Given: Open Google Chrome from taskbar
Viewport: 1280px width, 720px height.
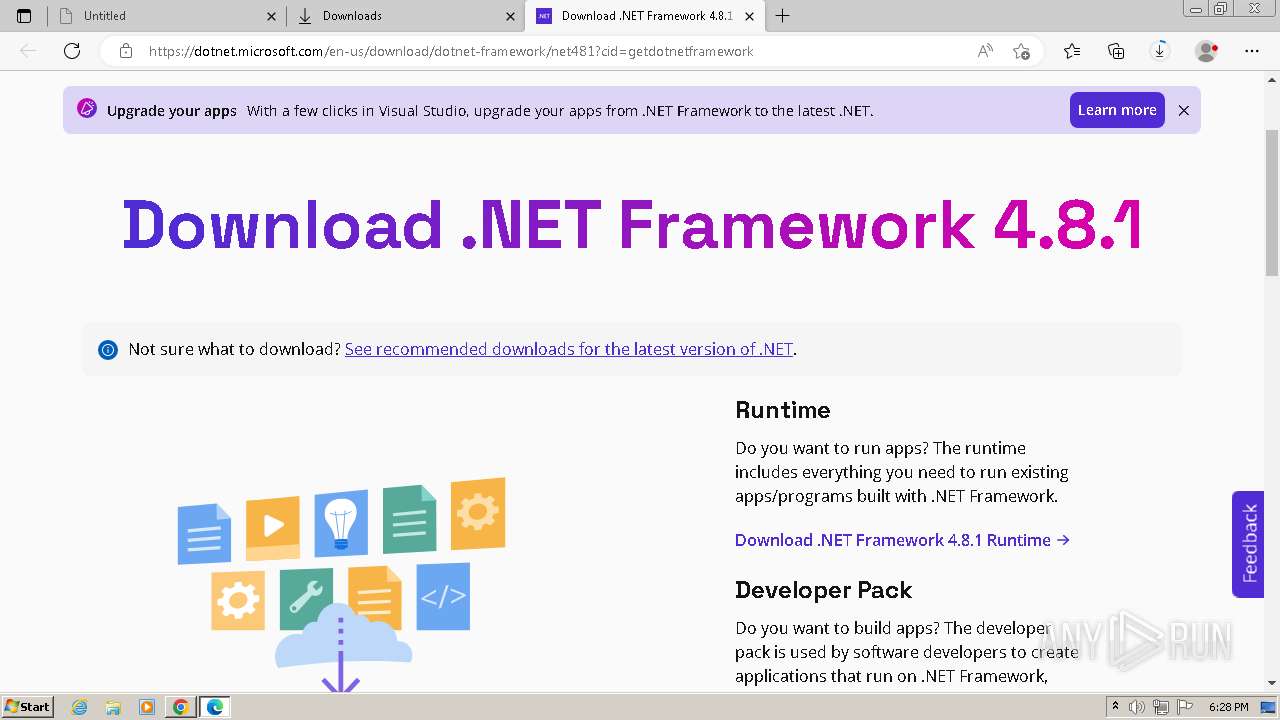Looking at the screenshot, I should [x=180, y=707].
